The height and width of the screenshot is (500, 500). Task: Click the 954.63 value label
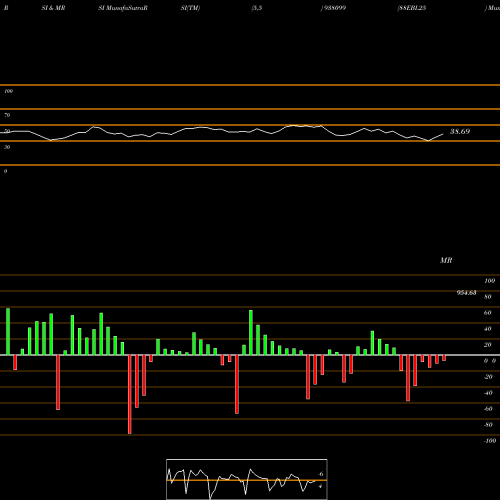click(x=466, y=293)
